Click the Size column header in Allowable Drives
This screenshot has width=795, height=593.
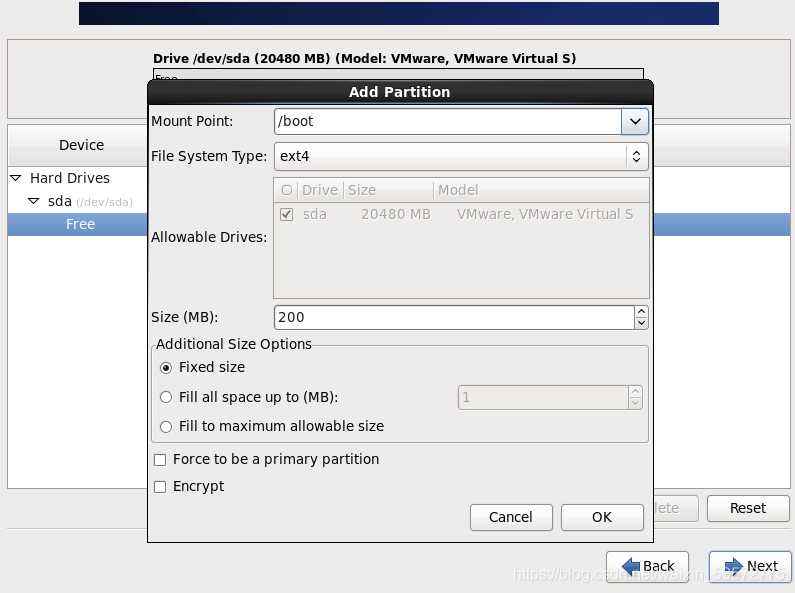coord(388,190)
